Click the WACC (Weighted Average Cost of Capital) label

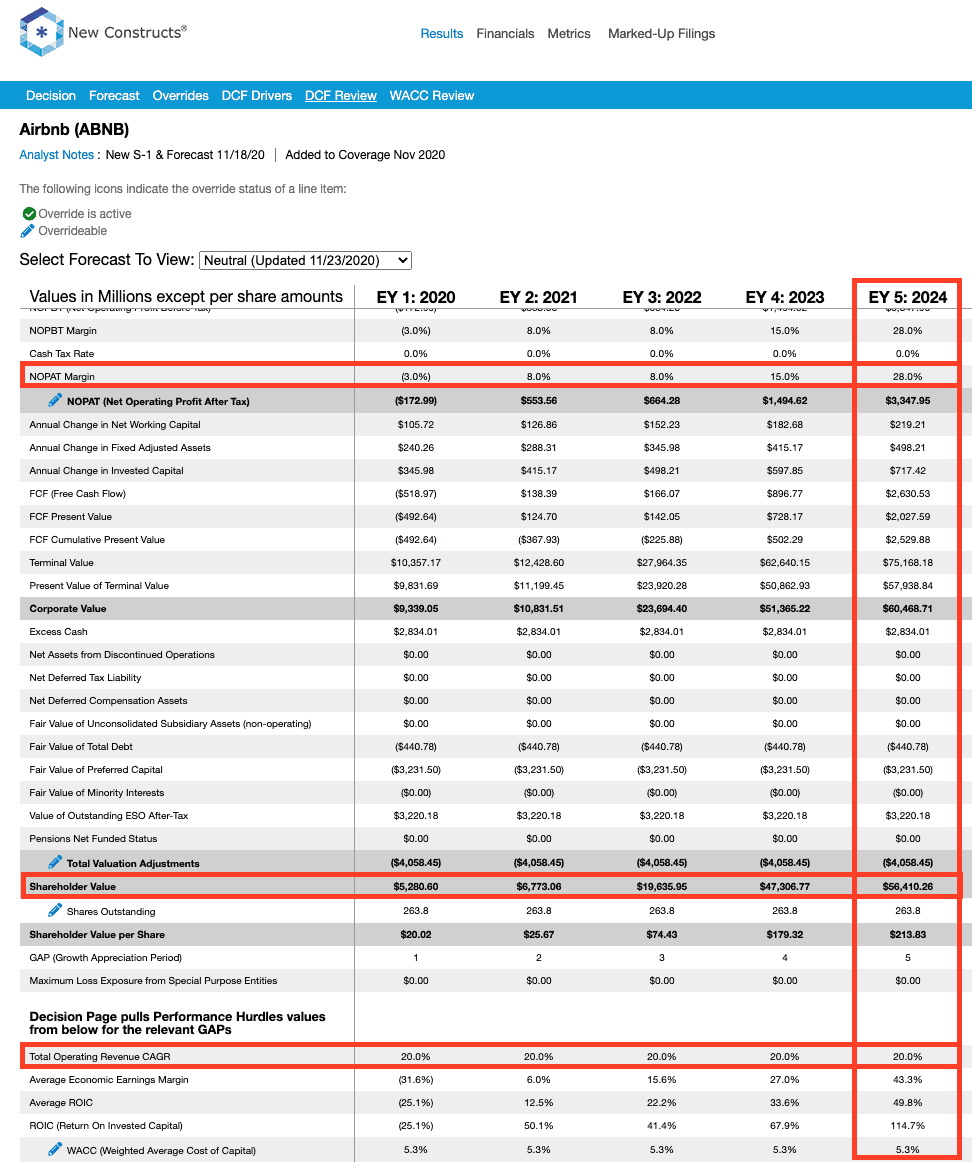click(162, 1151)
